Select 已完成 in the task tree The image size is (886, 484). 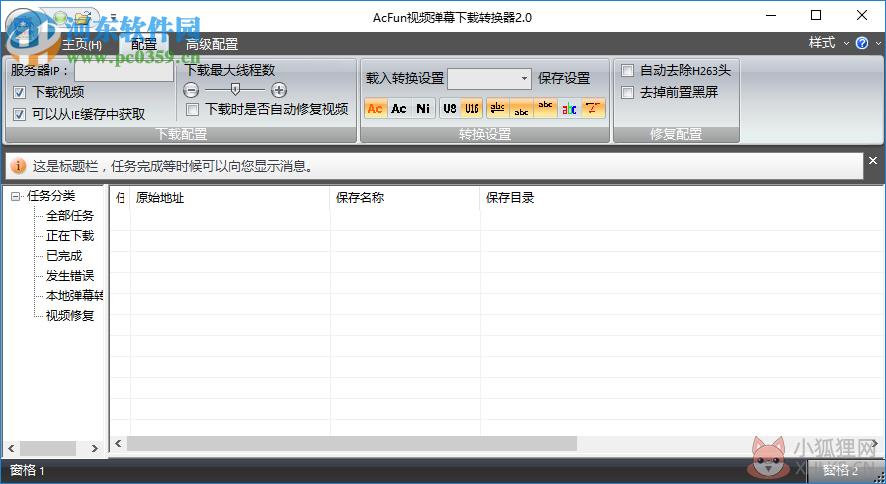64,256
